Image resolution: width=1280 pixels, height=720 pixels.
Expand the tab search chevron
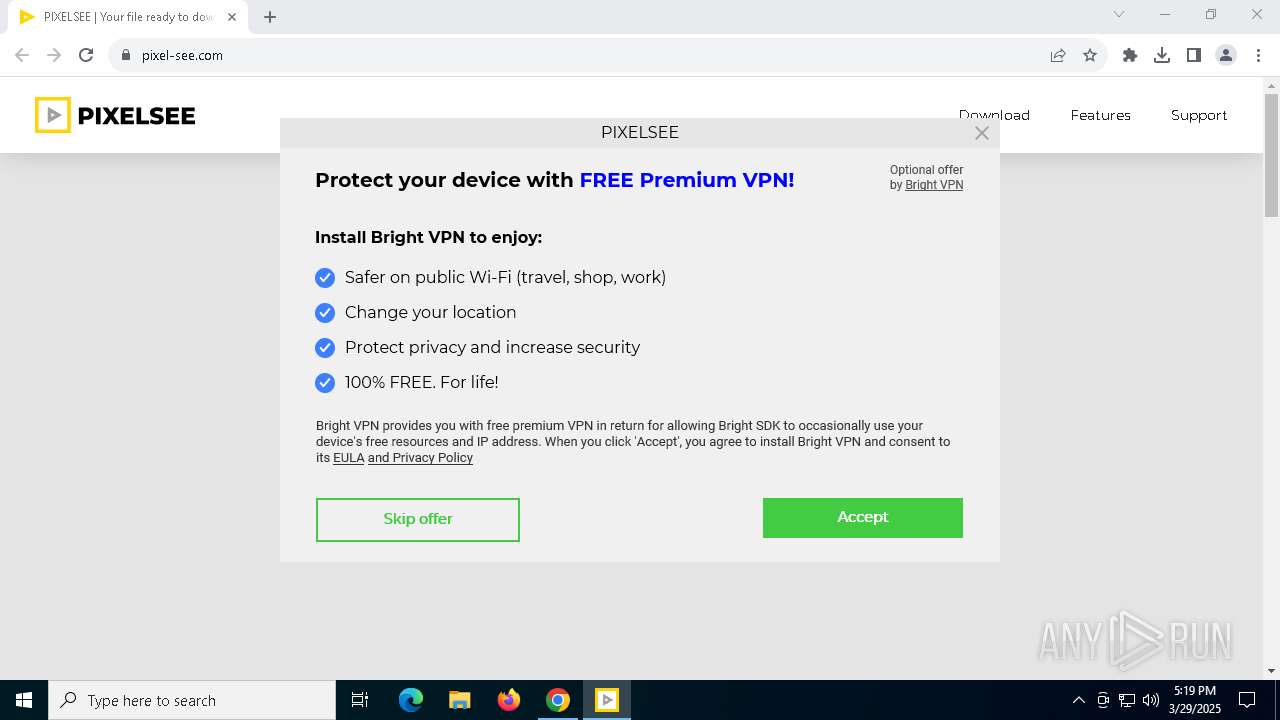click(1119, 15)
